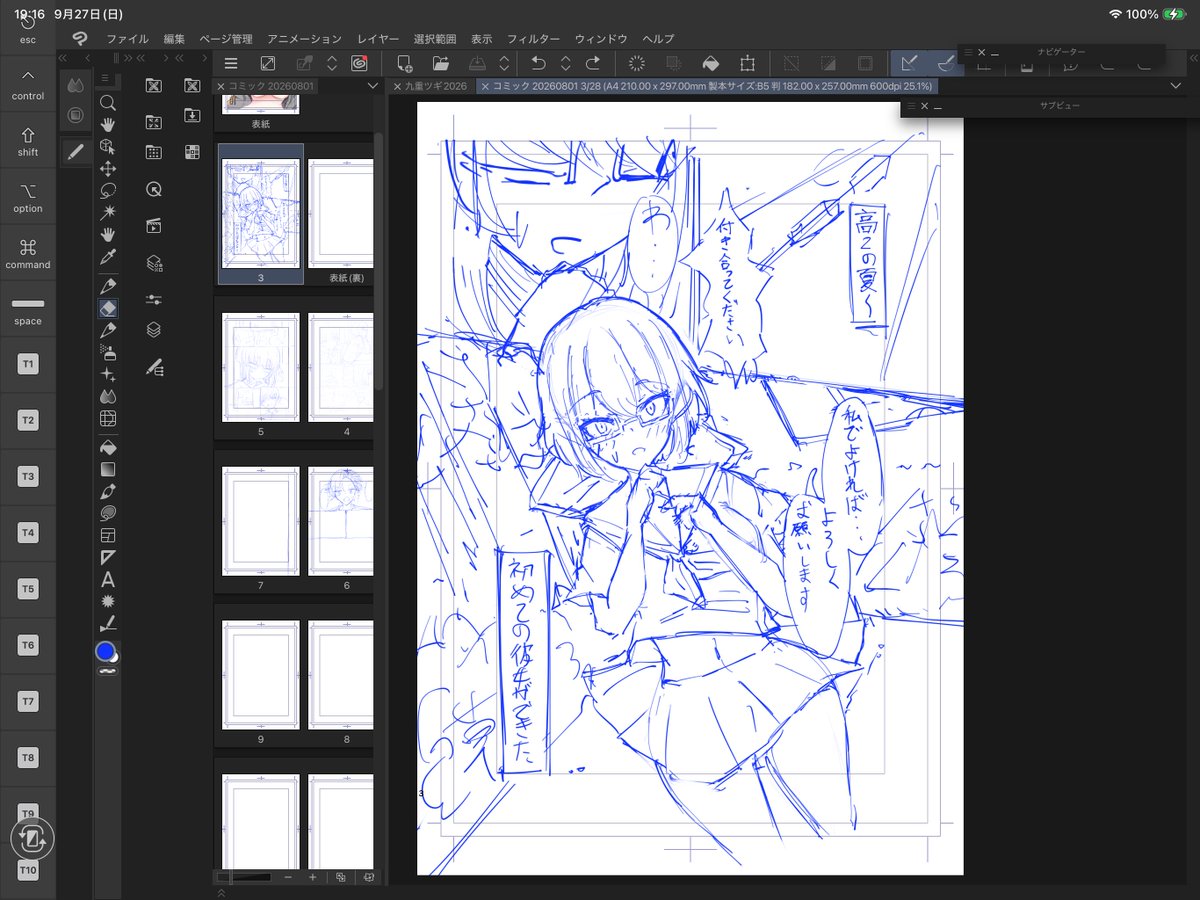Click the page manager thumbnail size slider
1200x900 pixels.
[244, 877]
